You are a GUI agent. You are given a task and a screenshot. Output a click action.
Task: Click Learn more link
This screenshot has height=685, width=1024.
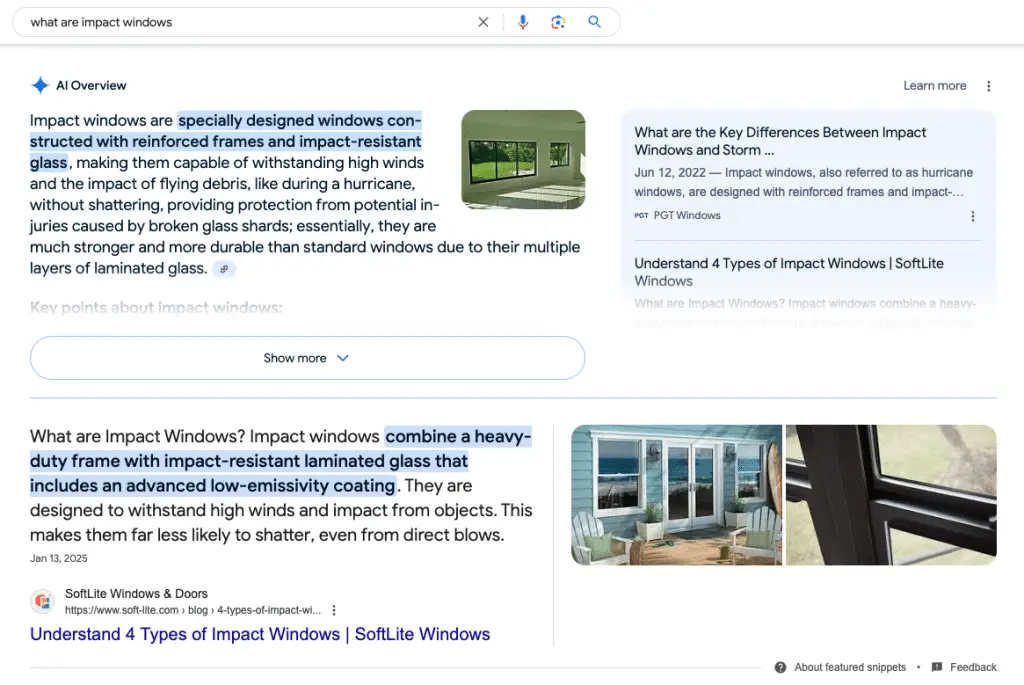pyautogui.click(x=935, y=86)
